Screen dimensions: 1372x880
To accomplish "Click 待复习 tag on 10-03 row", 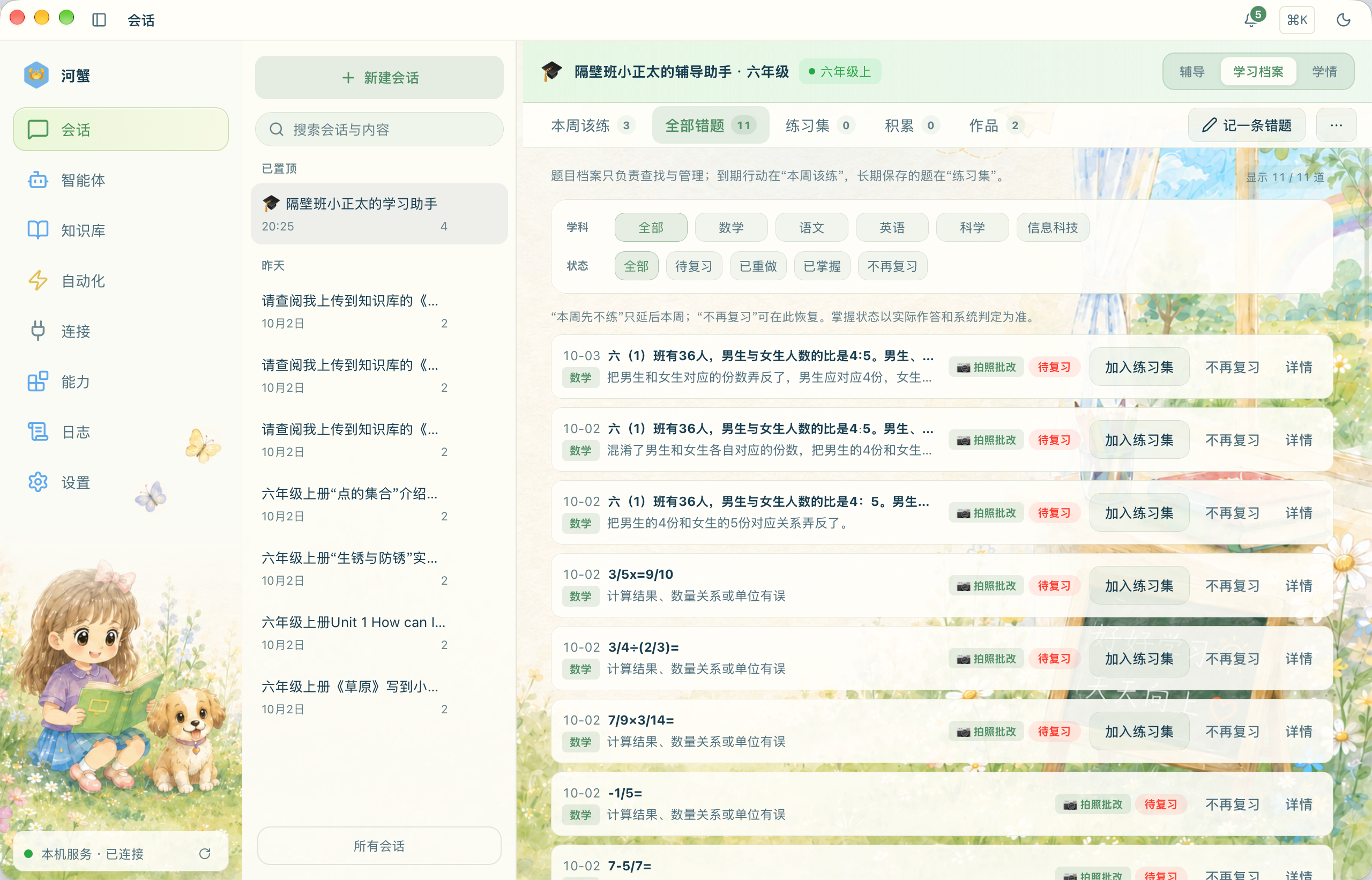I will (x=1054, y=367).
